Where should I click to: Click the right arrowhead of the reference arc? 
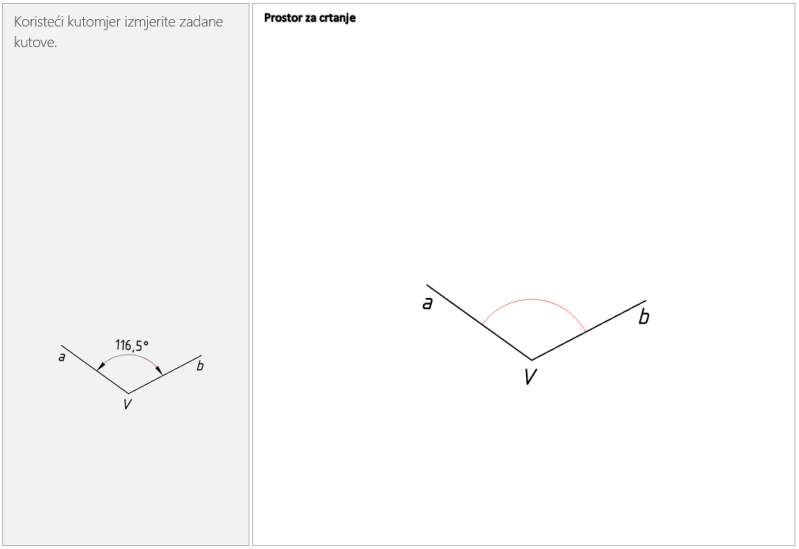point(158,369)
